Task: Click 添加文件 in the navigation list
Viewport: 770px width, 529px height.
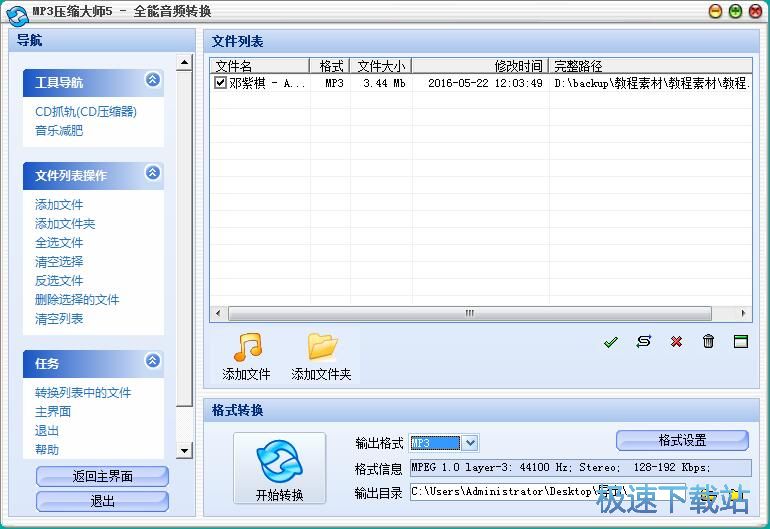Action: point(59,204)
